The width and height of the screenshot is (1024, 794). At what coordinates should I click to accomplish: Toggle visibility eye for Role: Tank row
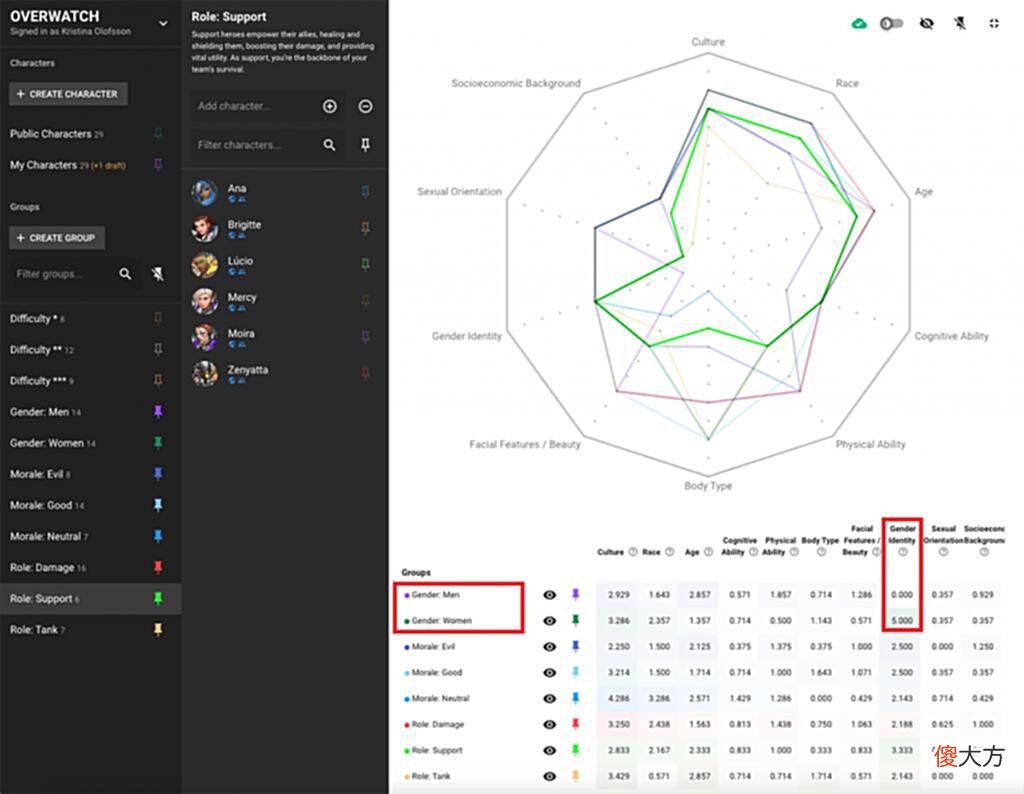(x=549, y=776)
